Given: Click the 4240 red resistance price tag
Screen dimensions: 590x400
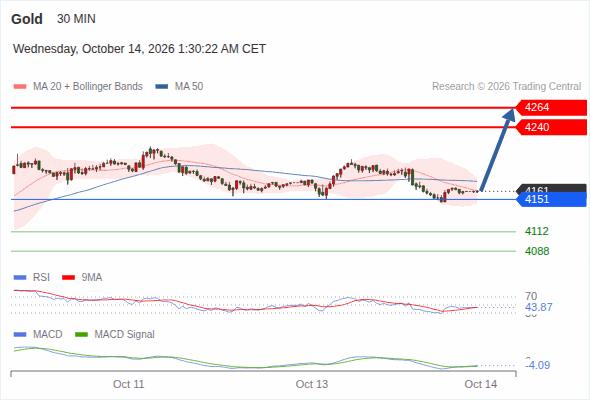Looking at the screenshot, I should [x=551, y=127].
